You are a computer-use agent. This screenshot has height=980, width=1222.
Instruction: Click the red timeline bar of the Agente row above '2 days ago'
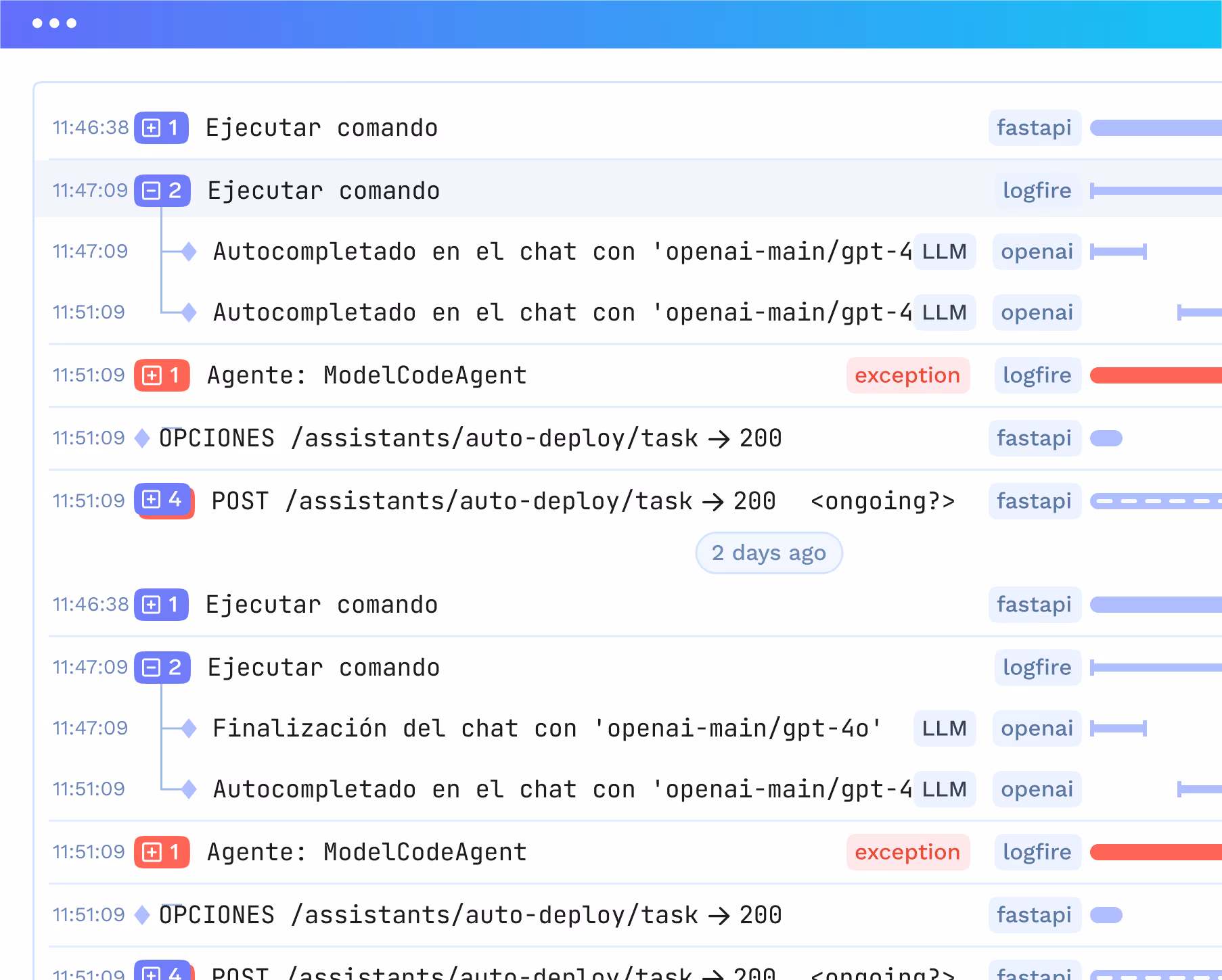(1156, 375)
